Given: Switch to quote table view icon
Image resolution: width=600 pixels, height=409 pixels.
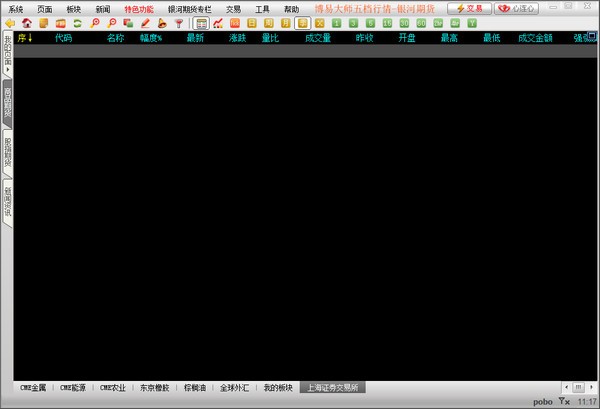Looking at the screenshot, I should [x=201, y=23].
